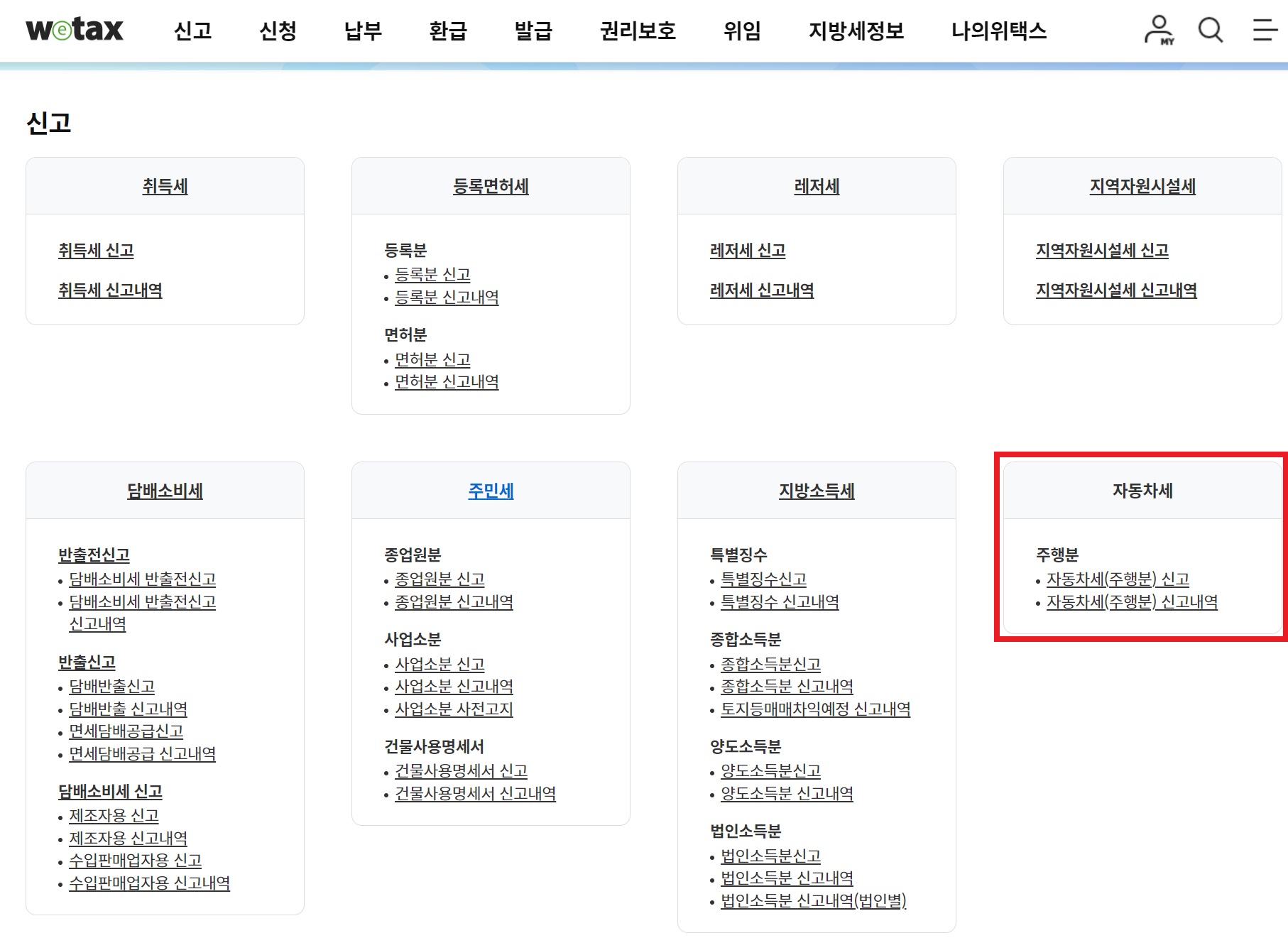Click the 지역자원시설세 신고내역 link
The width and height of the screenshot is (1288, 938).
pyautogui.click(x=1115, y=290)
